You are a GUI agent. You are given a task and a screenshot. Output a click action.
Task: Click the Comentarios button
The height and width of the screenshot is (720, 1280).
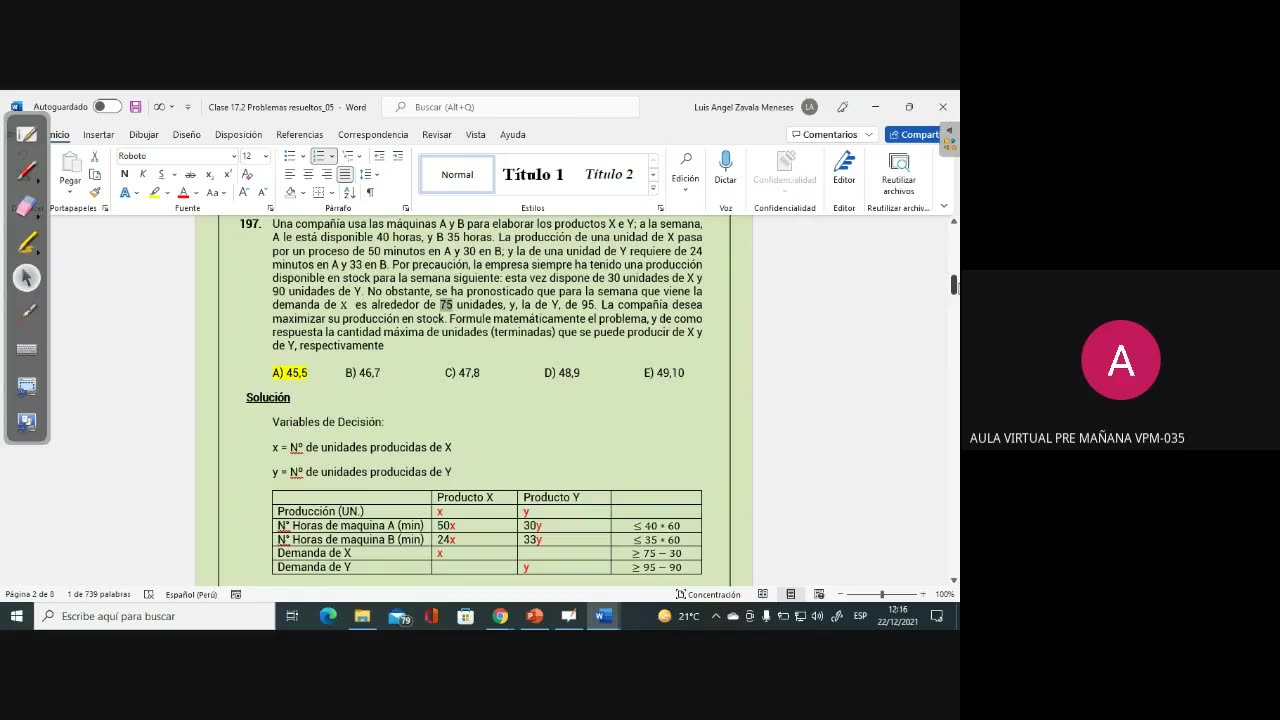pyautogui.click(x=832, y=135)
